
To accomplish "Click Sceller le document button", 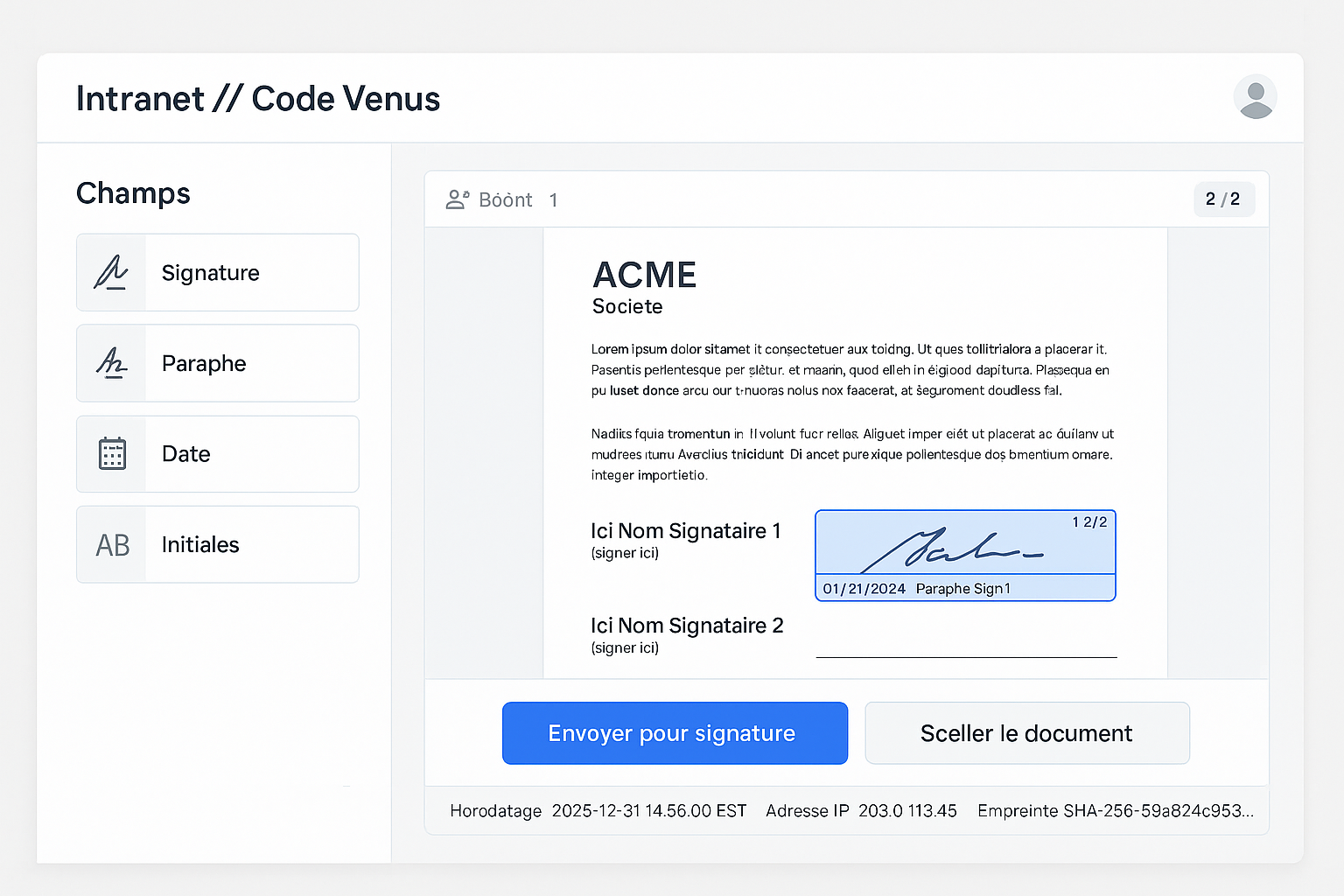I will pyautogui.click(x=1026, y=733).
